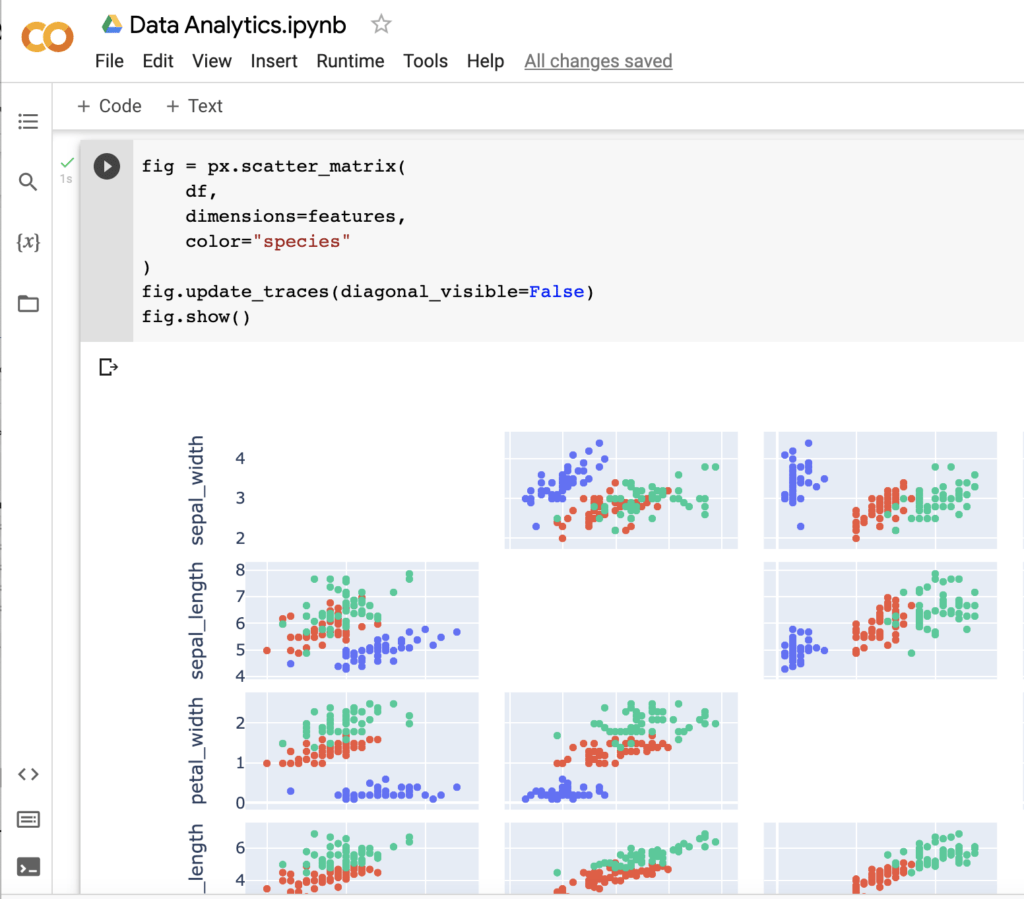The width and height of the screenshot is (1024, 899).
Task: Click 'All changes saved' to view revisions
Action: pos(598,61)
